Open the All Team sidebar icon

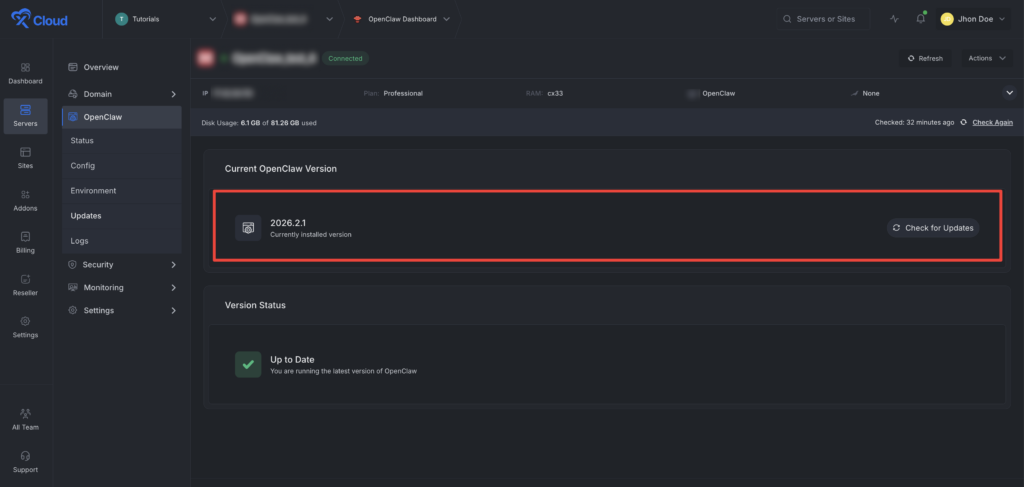click(25, 418)
